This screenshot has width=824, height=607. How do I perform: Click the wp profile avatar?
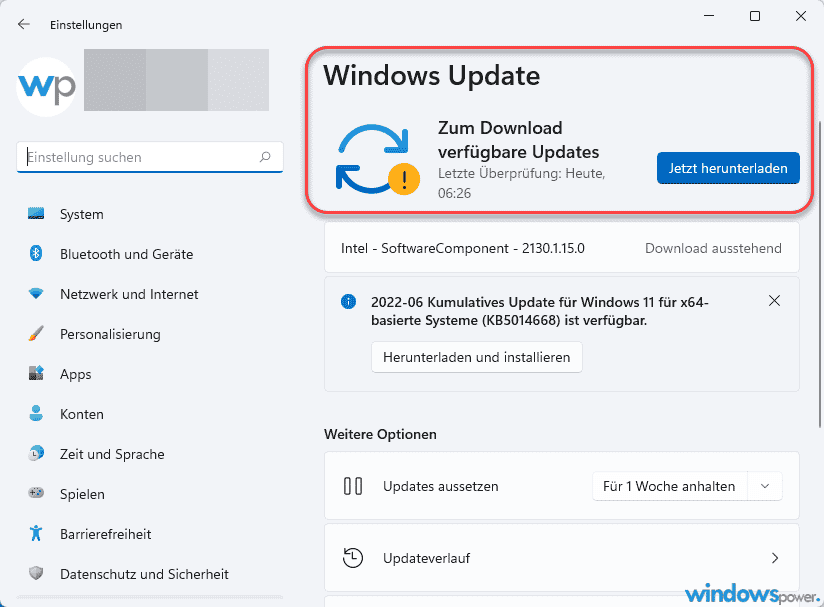pos(46,86)
